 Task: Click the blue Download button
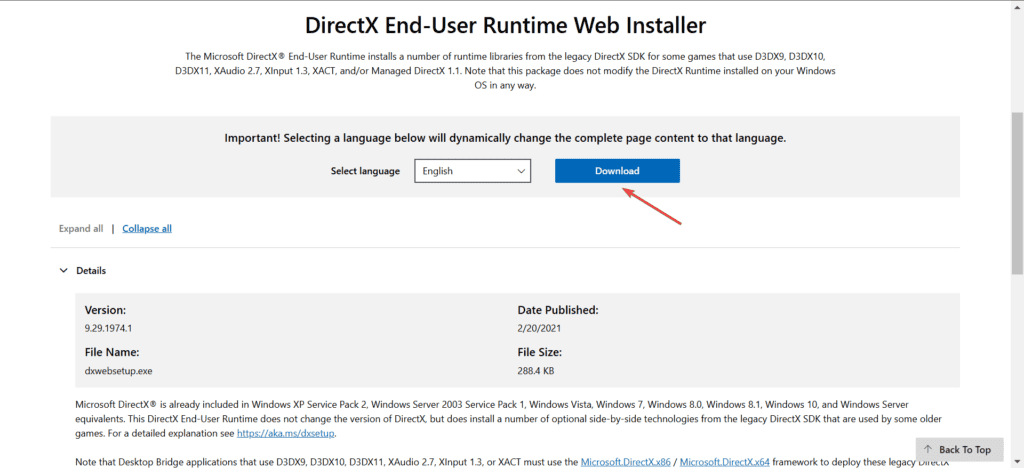pyautogui.click(x=617, y=171)
